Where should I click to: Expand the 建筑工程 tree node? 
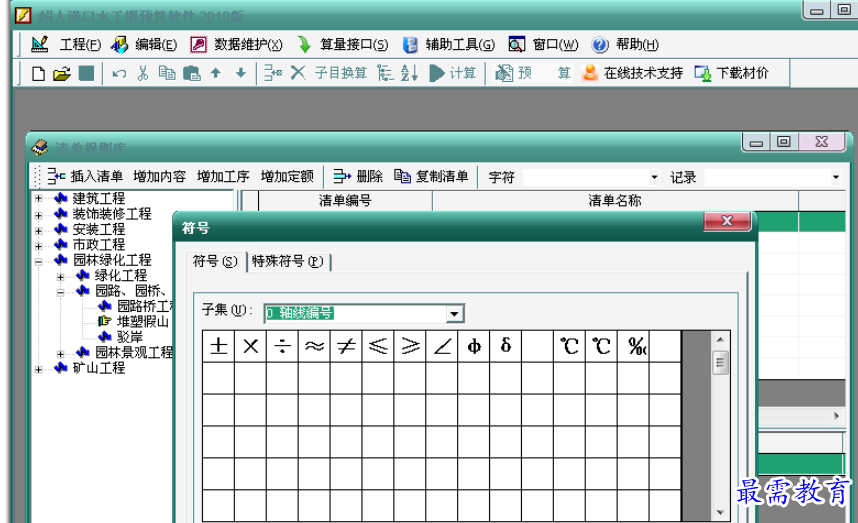click(38, 199)
